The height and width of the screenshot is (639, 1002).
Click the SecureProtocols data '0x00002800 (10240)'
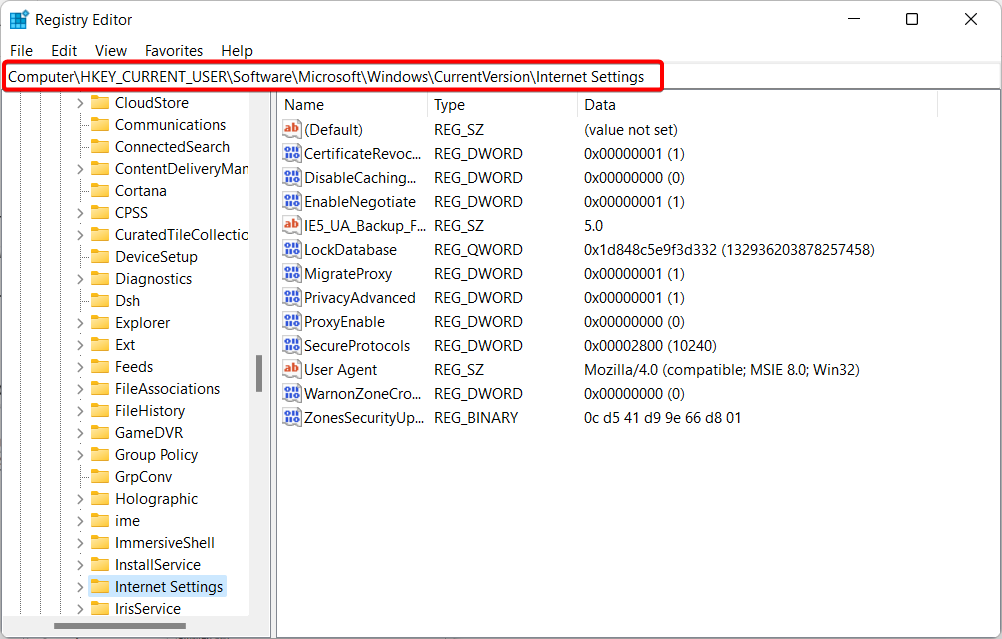(650, 346)
